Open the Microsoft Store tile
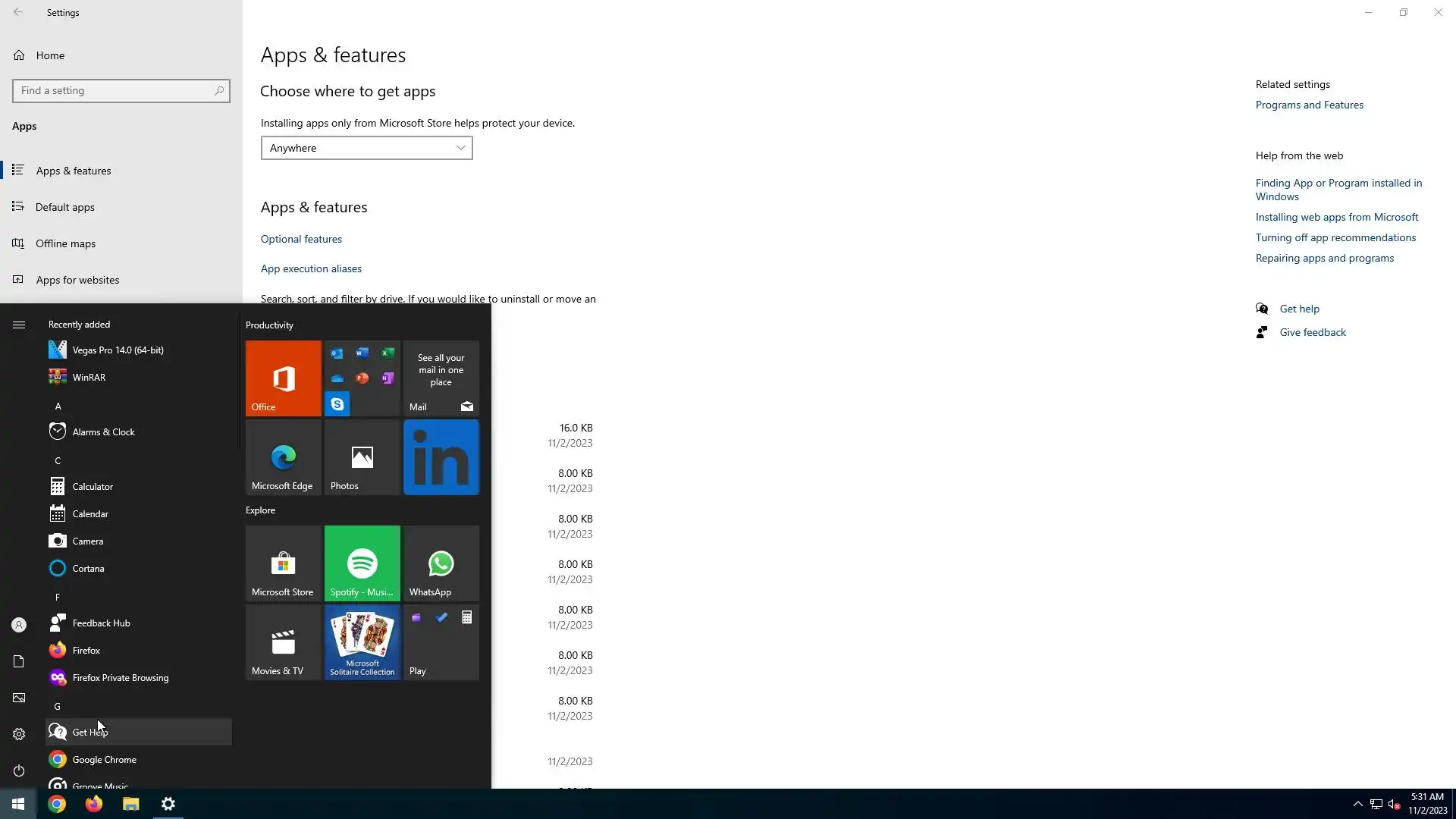Viewport: 1456px width, 819px height. [x=283, y=563]
